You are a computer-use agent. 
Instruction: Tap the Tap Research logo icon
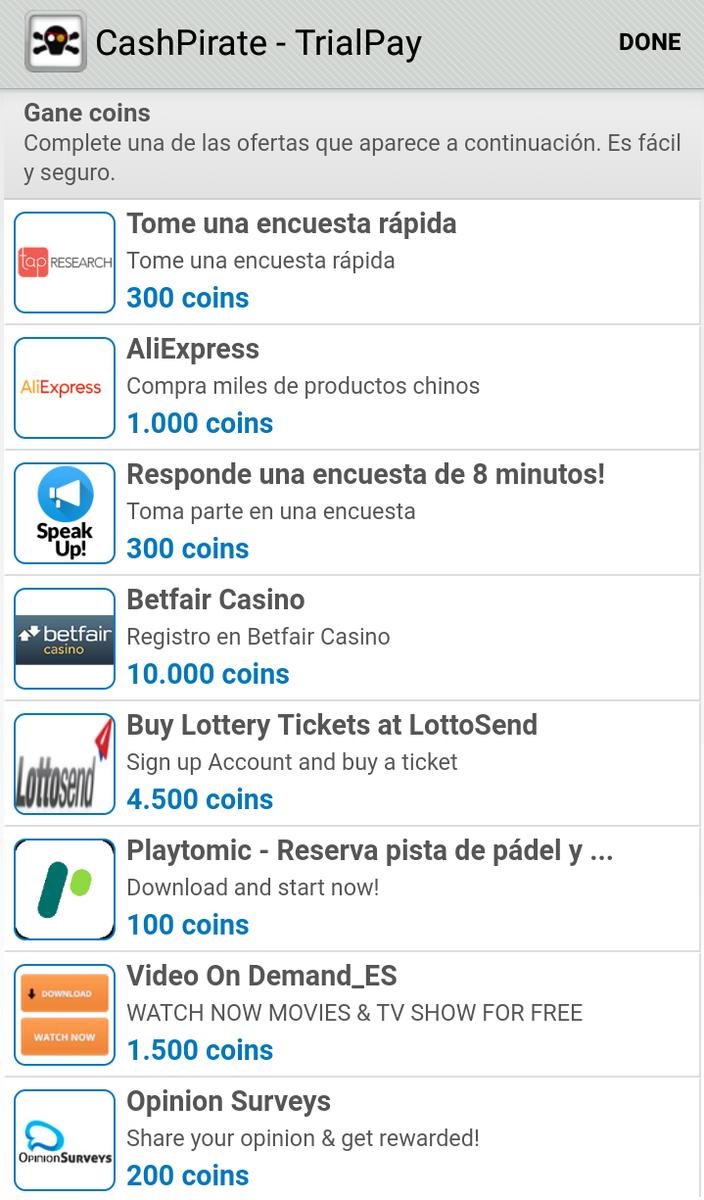(x=65, y=262)
